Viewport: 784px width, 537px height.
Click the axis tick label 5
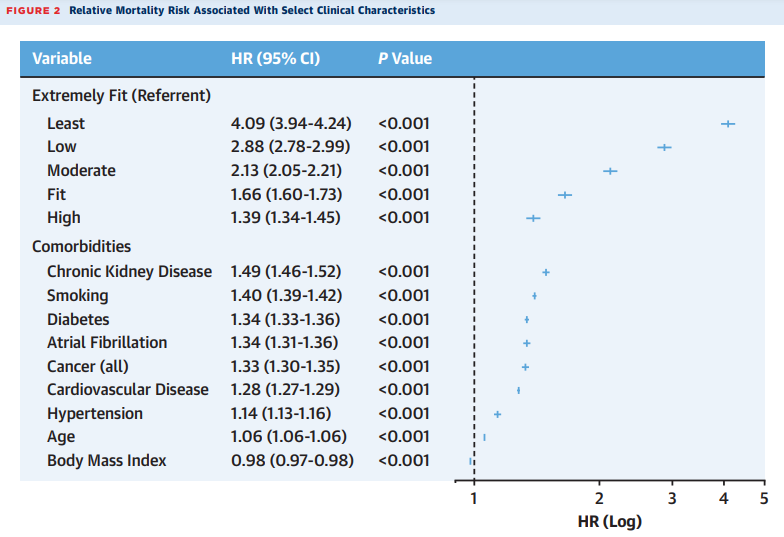pos(763,499)
